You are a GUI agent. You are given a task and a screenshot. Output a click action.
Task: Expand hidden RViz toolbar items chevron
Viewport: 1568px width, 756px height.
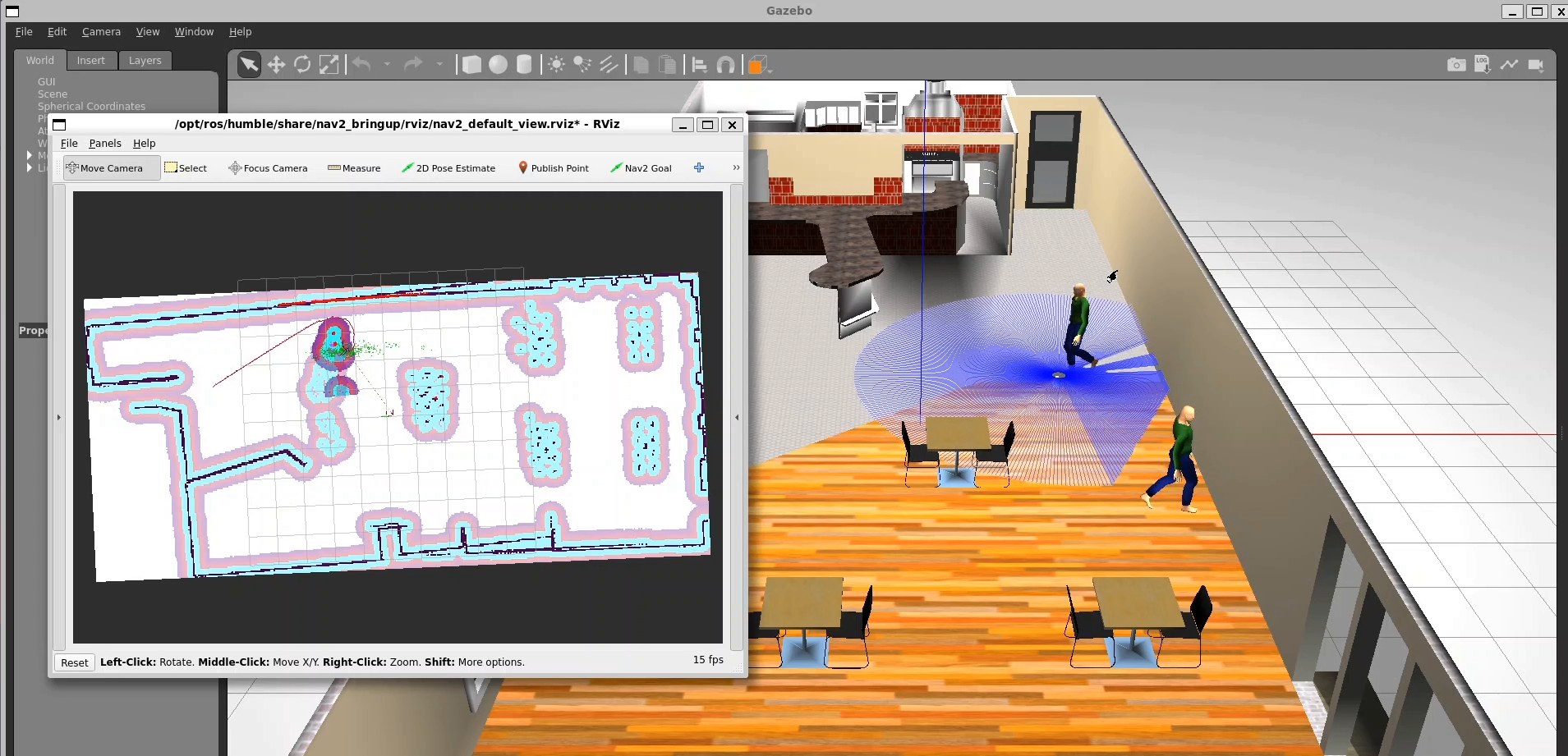point(736,167)
